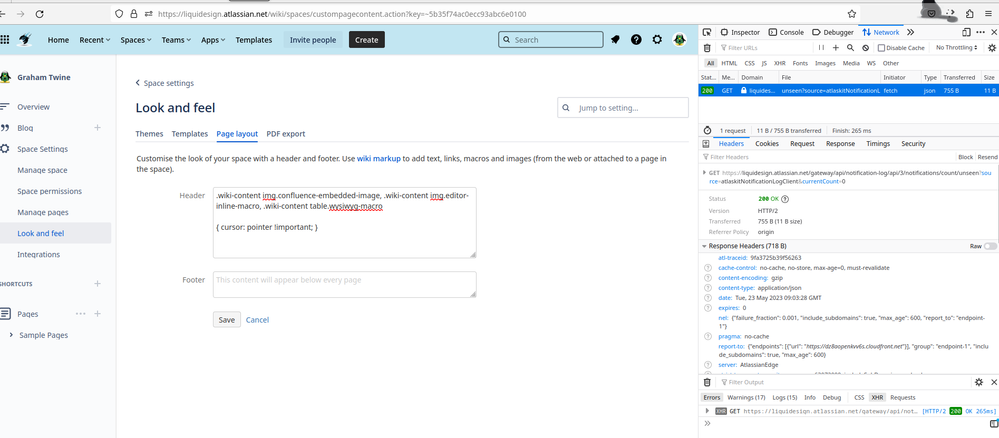Toggle console Info filter
Viewport: 999px width, 438px height.
(x=810, y=397)
